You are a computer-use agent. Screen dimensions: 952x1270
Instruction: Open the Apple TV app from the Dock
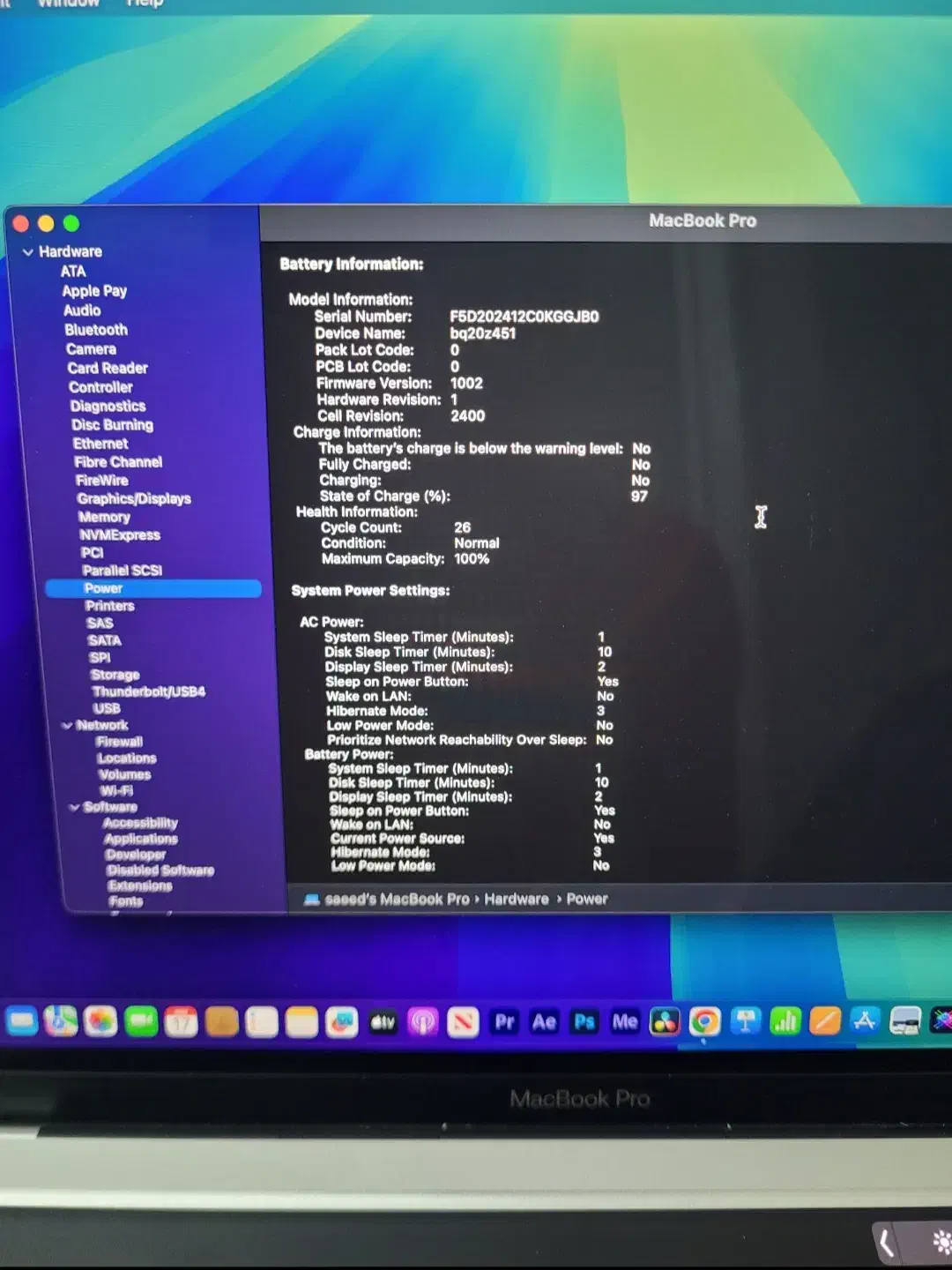click(383, 1021)
